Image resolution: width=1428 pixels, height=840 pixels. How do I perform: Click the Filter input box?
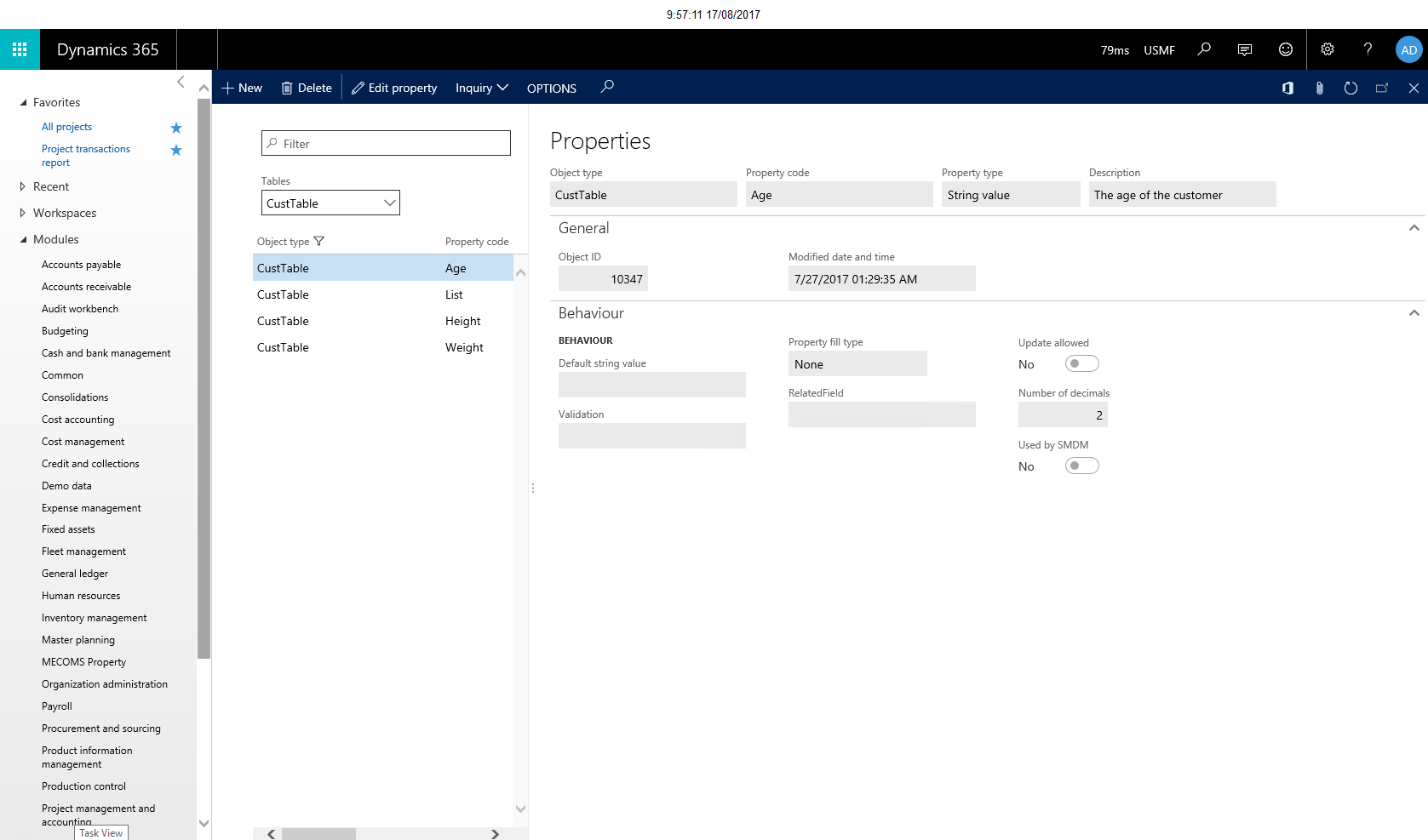coord(386,143)
